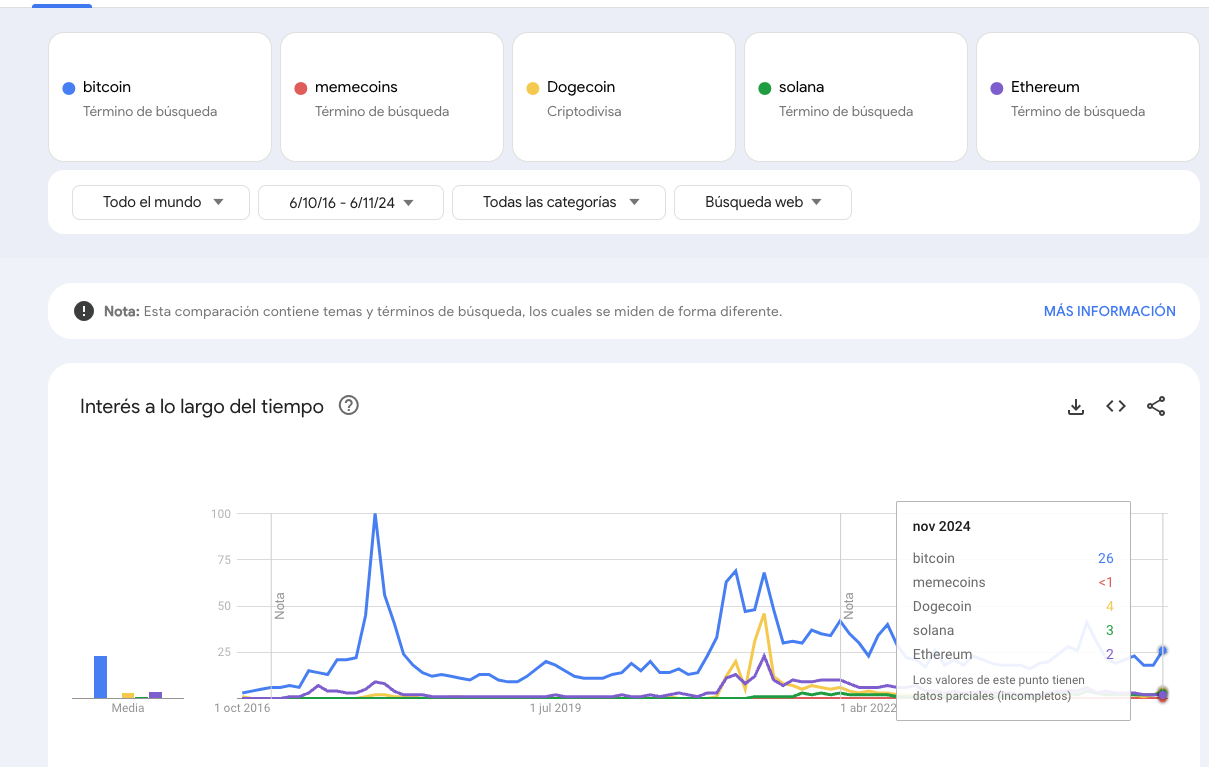
Task: Click the purple Ethereum color dot
Action: point(997,88)
